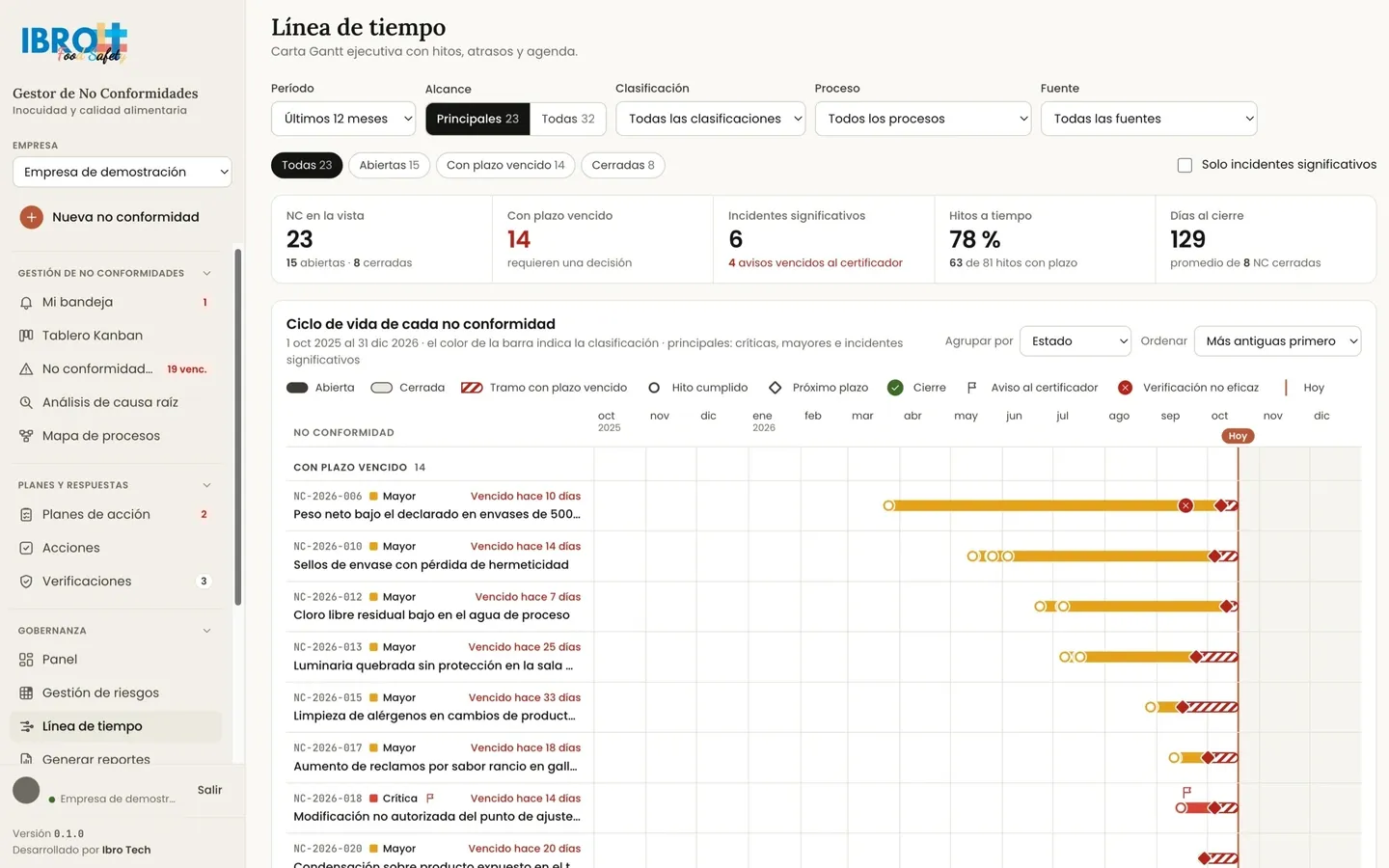Filter by Abiertas 15 chip
The image size is (1389, 868).
(389, 165)
